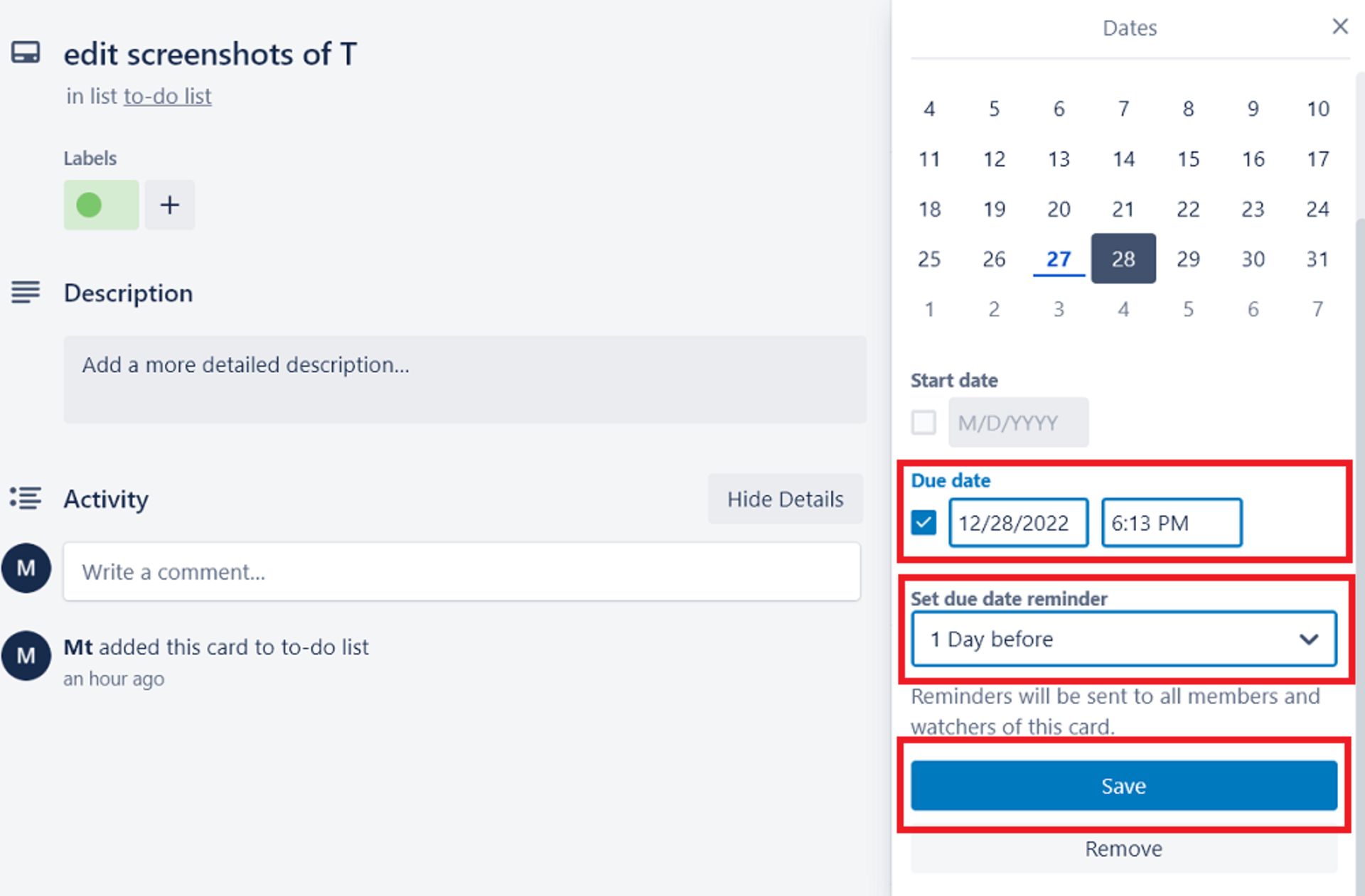Select day 29 in the calendar
Image resolution: width=1365 pixels, height=896 pixels.
1187,259
